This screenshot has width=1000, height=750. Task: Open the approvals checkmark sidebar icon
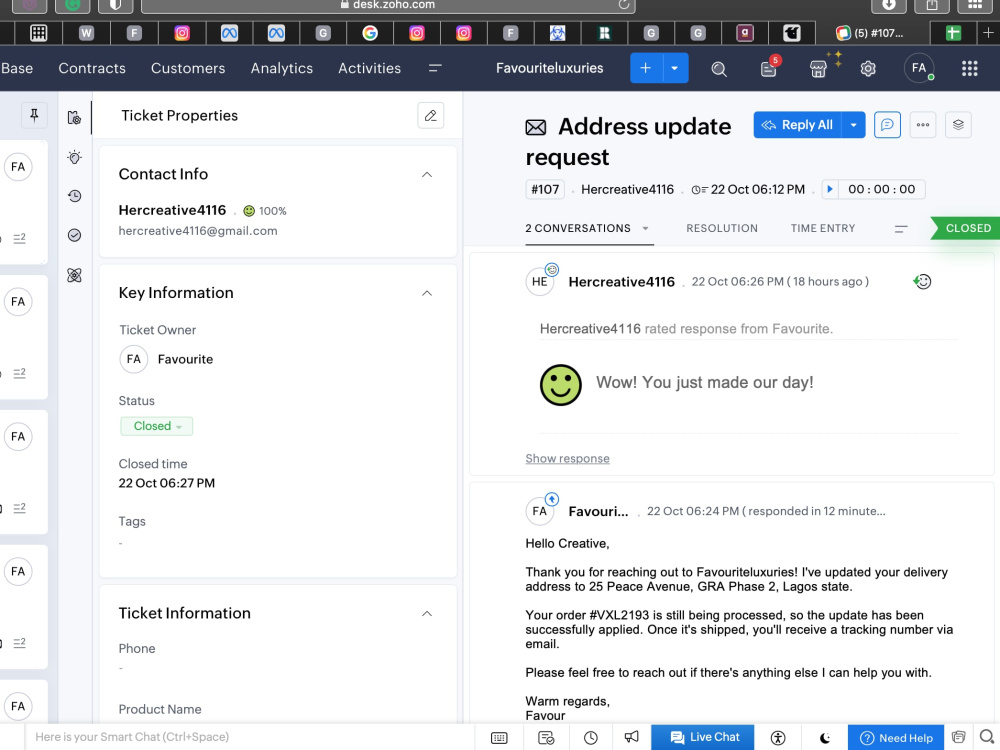click(74, 235)
